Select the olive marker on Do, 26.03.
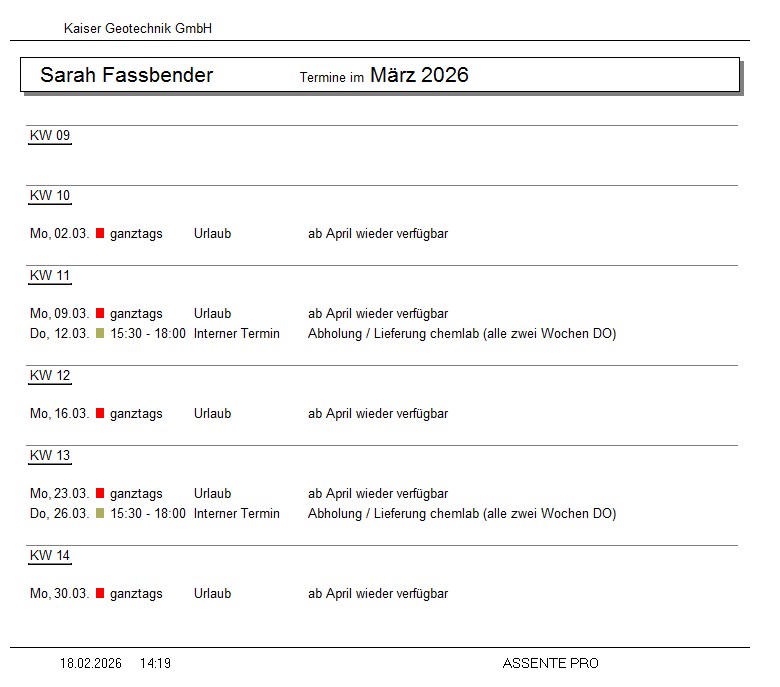This screenshot has height=687, width=780. point(100,514)
